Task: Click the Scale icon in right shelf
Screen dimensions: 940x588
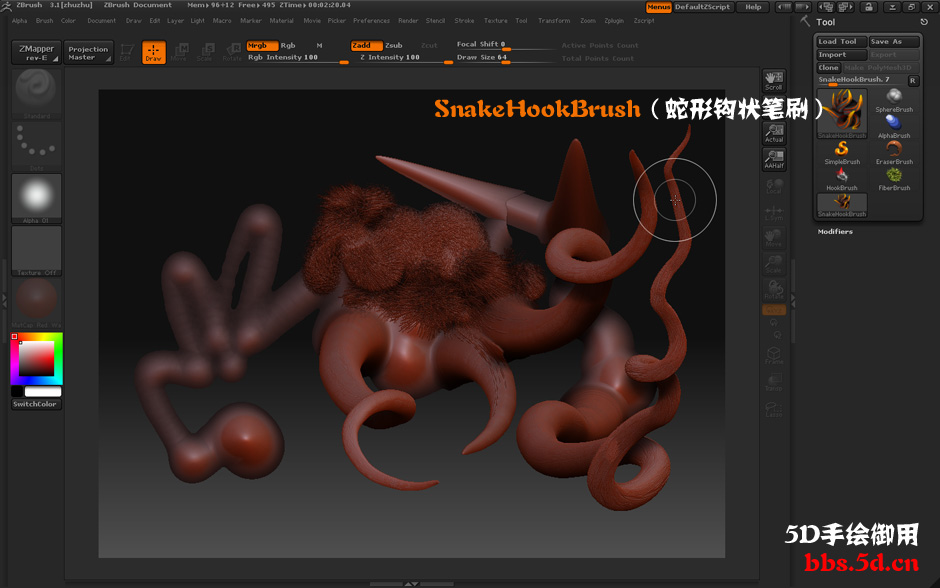Action: click(x=774, y=264)
